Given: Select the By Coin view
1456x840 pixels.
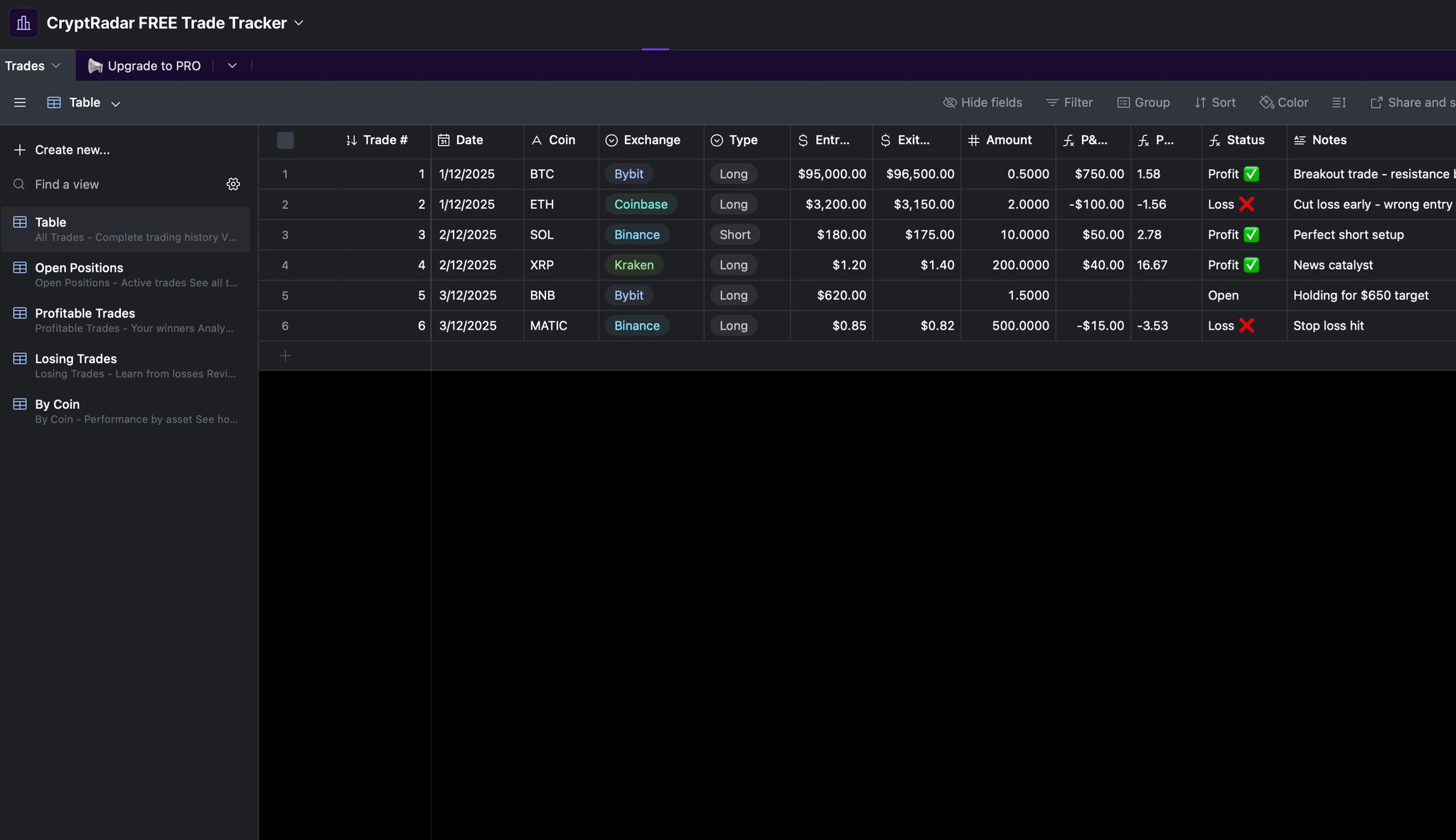Looking at the screenshot, I should tap(57, 404).
